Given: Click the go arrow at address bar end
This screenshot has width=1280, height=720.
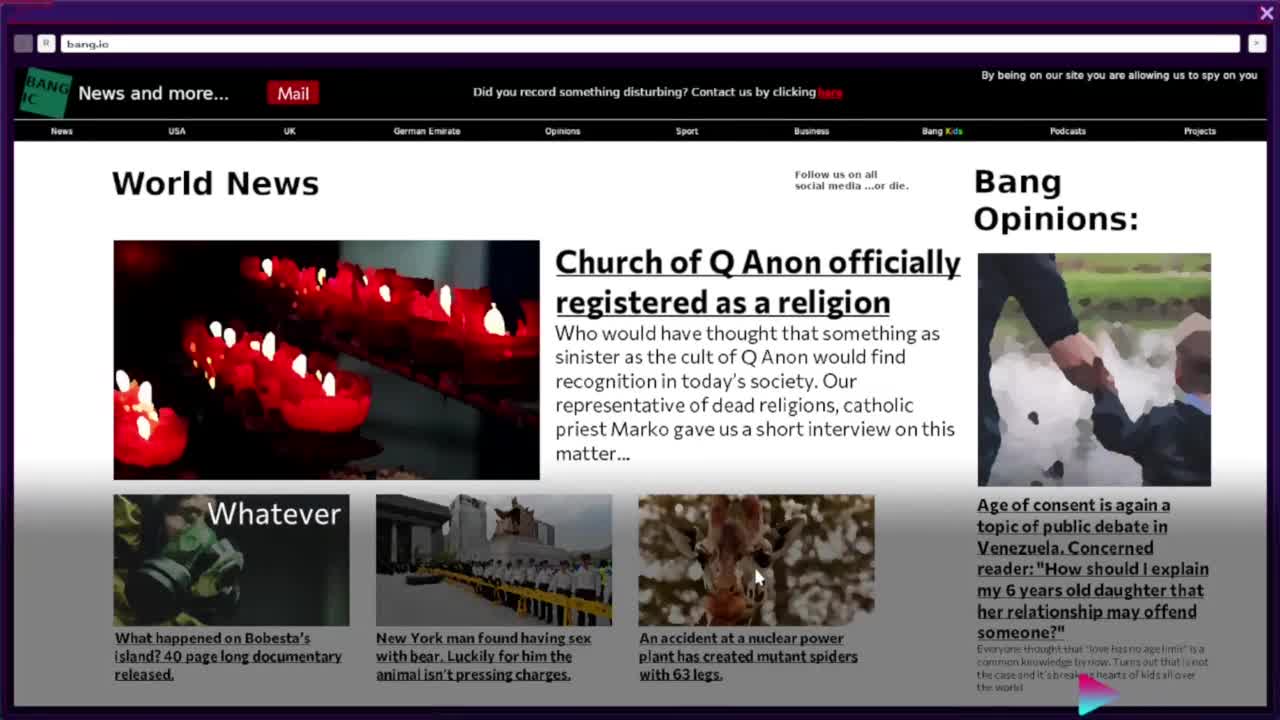Looking at the screenshot, I should pyautogui.click(x=1257, y=43).
